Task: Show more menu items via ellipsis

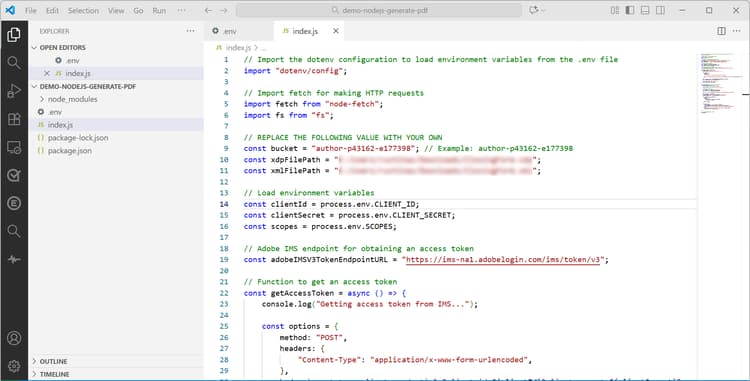Action: coord(181,11)
